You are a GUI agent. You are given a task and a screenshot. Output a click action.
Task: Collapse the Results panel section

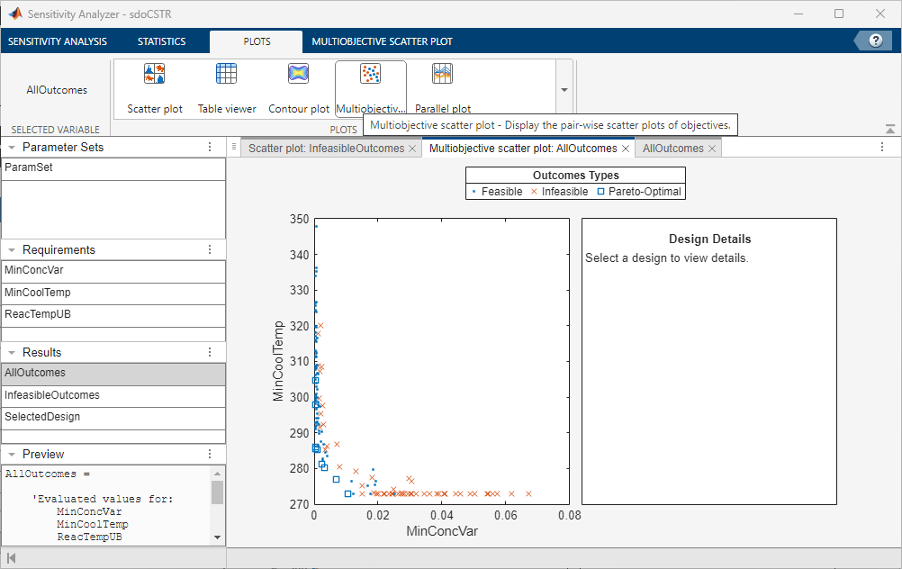click(11, 352)
